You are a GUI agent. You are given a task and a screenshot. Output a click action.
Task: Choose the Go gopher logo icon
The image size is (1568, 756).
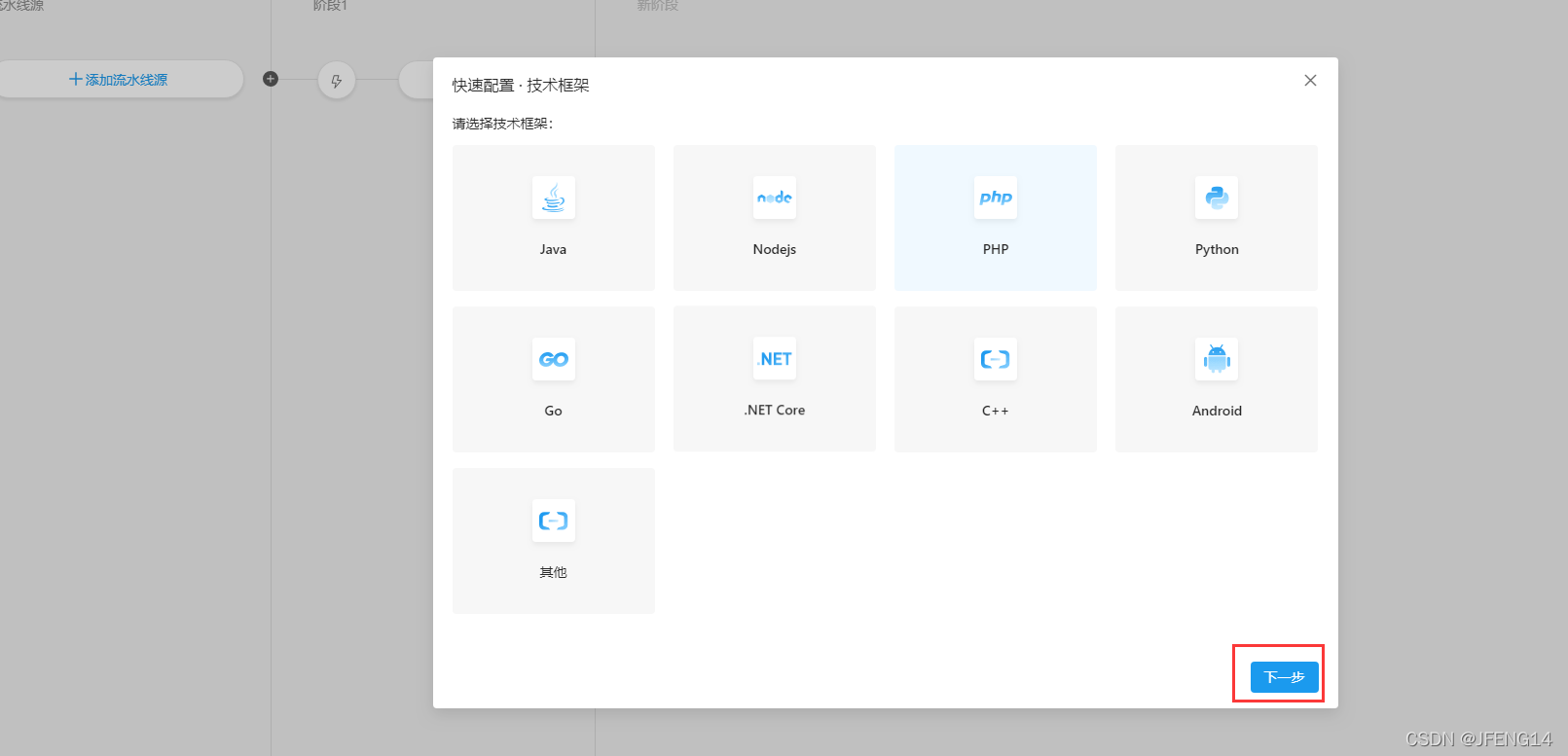[x=554, y=359]
